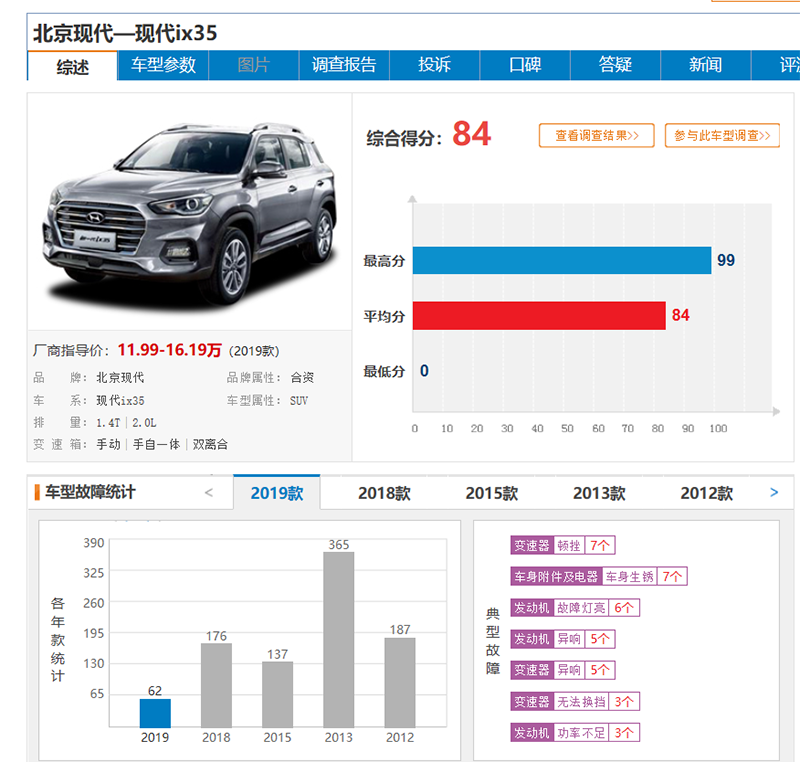Click the red 平均分 bar of 84
This screenshot has height=762, width=800.
pos(539,315)
